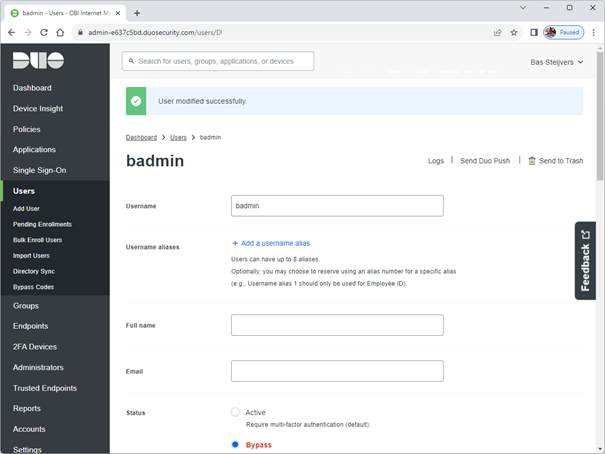This screenshot has height=454, width=605.
Task: Open Single Sign-On in the sidebar
Action: pyautogui.click(x=39, y=170)
